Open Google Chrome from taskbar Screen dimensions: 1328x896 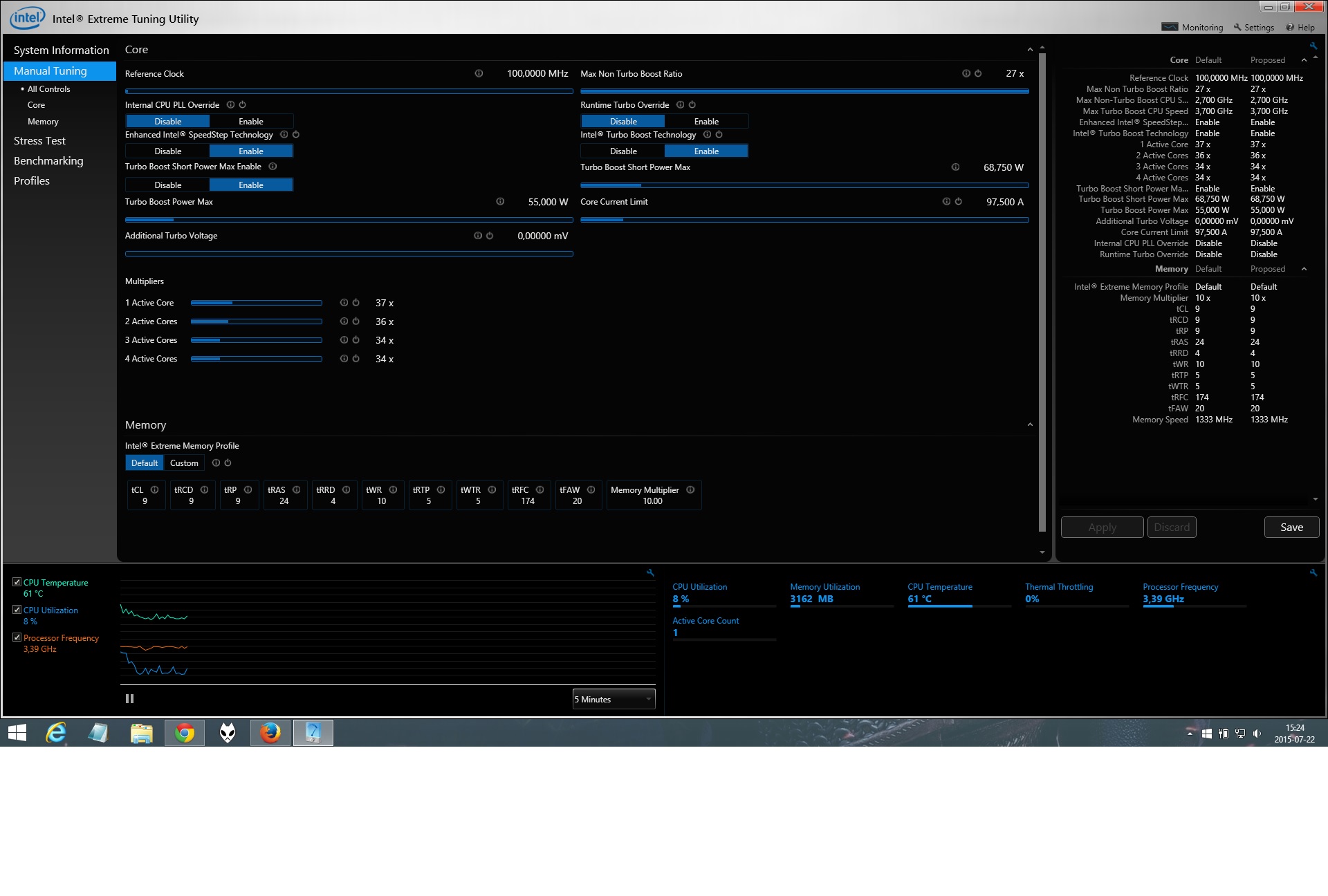pyautogui.click(x=185, y=733)
